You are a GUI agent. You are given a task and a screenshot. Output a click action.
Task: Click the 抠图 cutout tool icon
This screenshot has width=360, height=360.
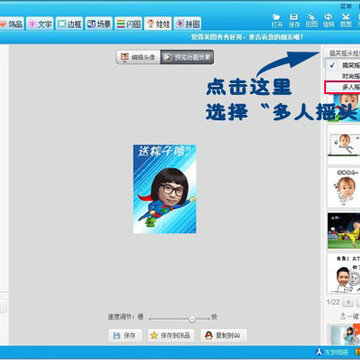click(311, 20)
